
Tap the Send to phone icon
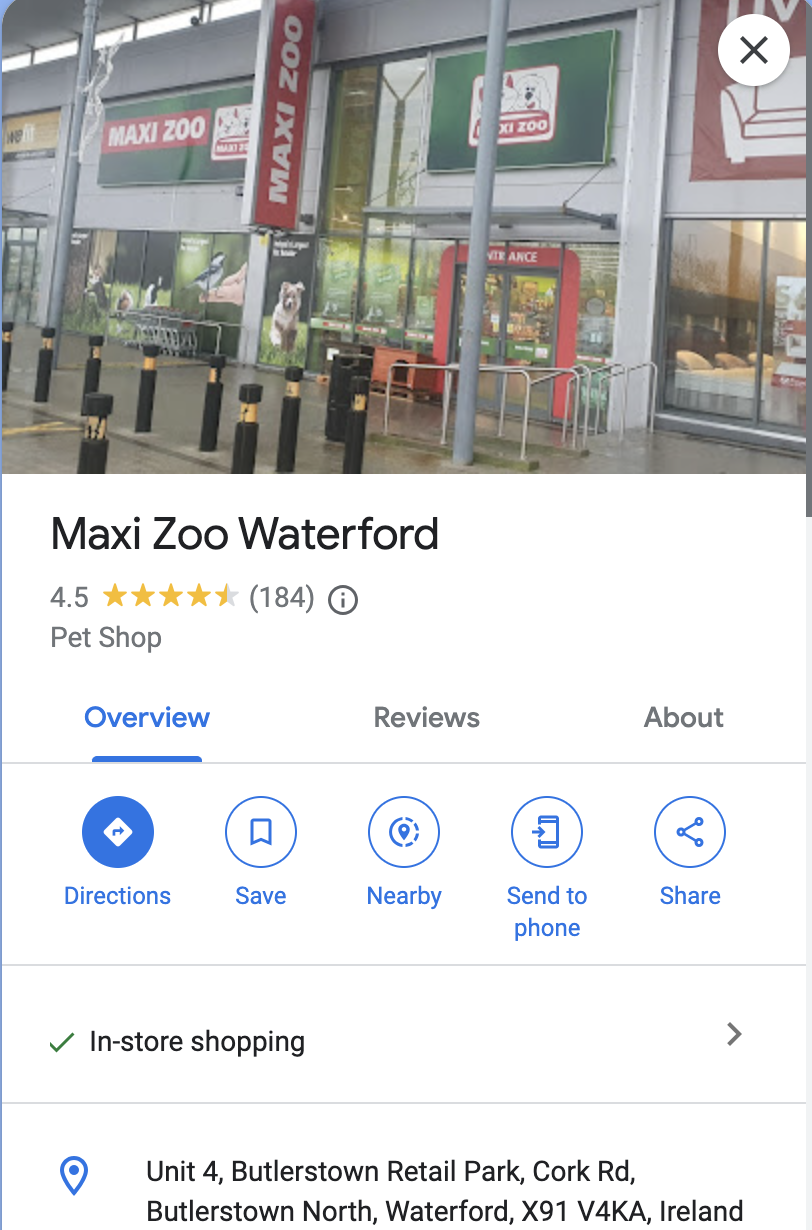(x=547, y=831)
